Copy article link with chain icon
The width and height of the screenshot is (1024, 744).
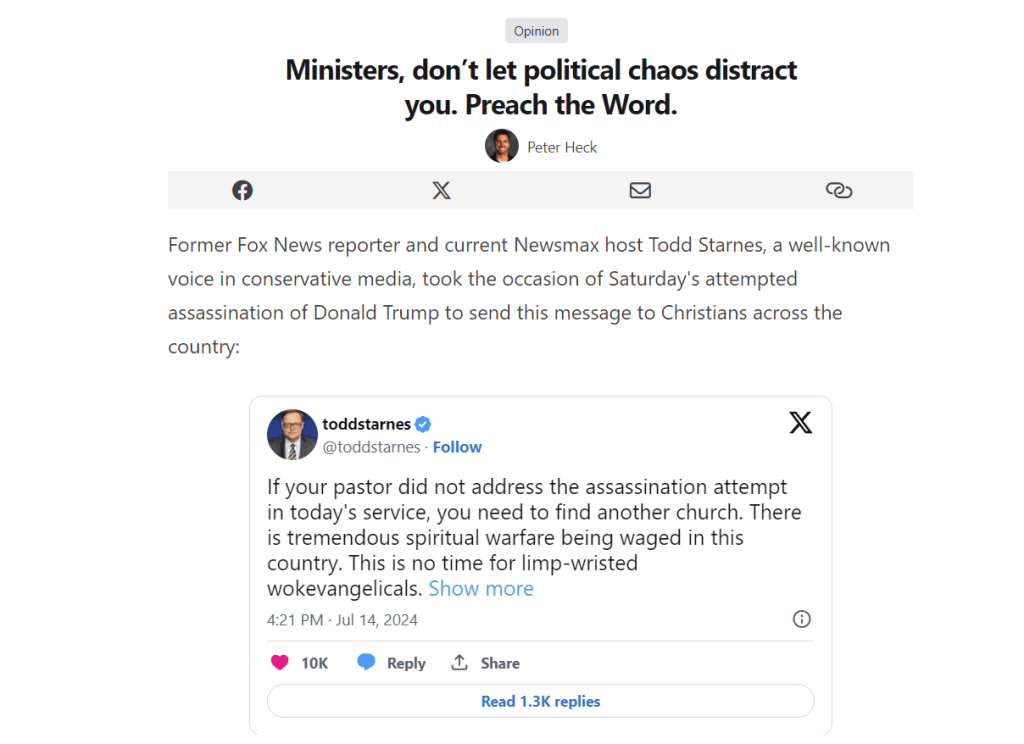(839, 190)
